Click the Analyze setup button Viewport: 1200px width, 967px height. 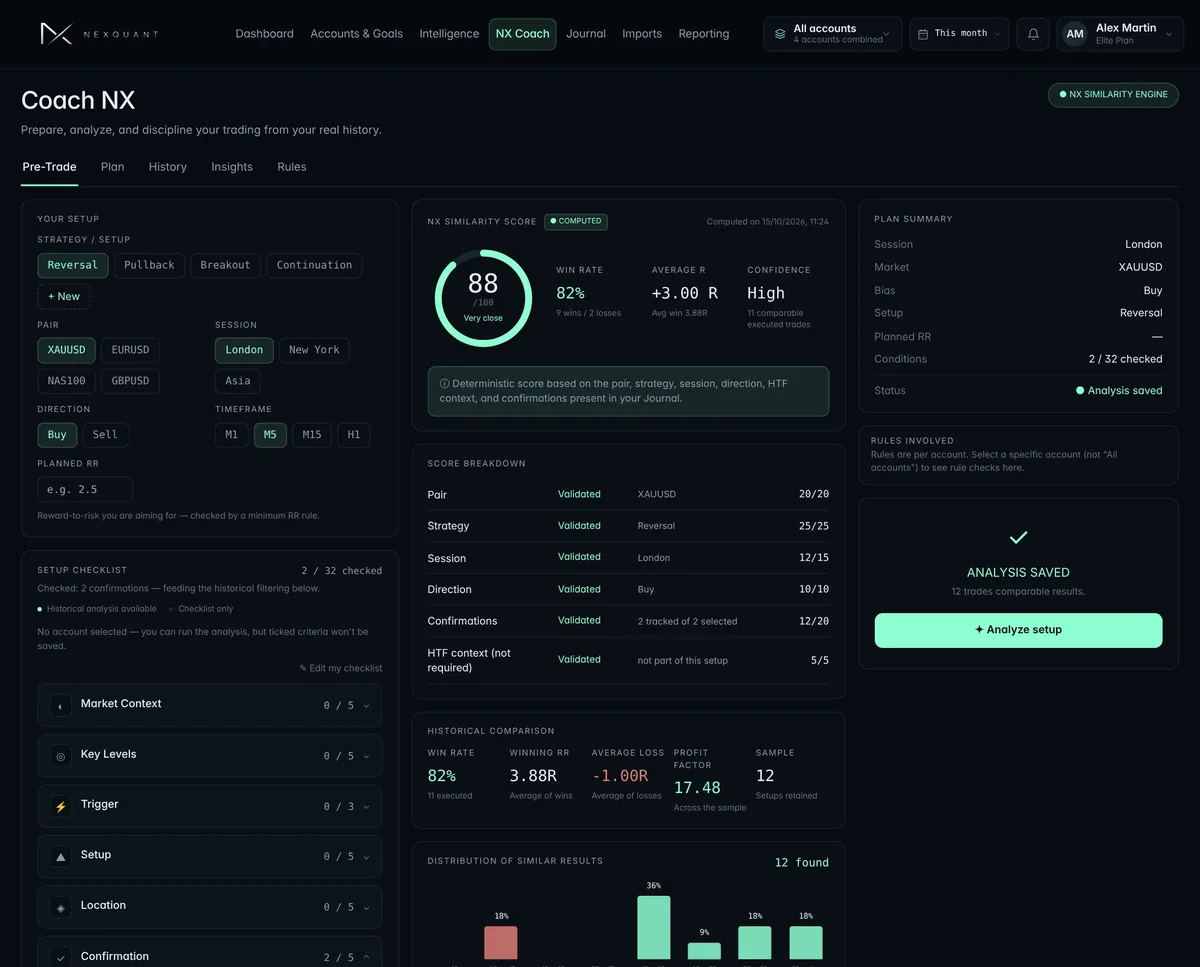point(1018,630)
